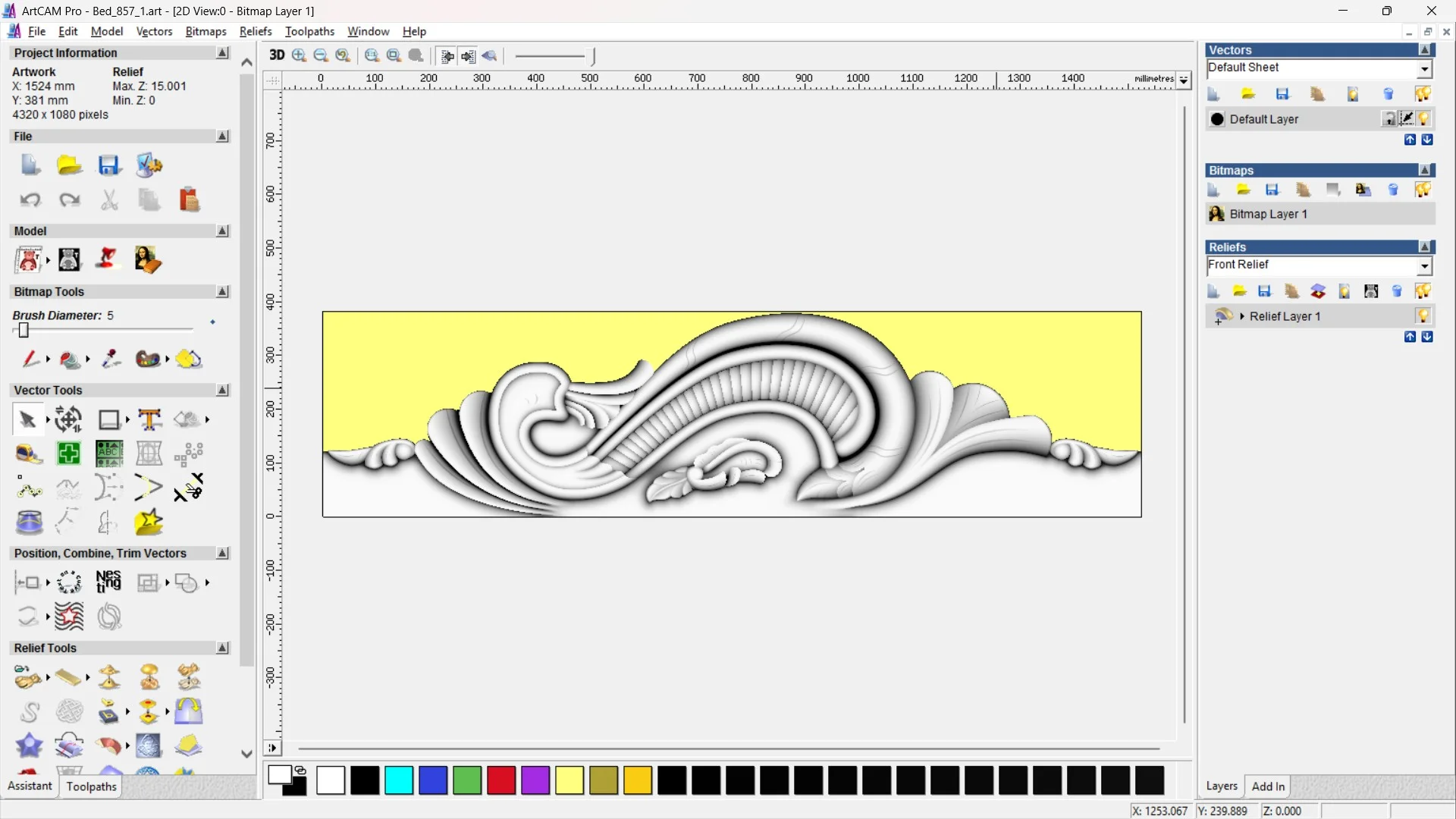The height and width of the screenshot is (819, 1456).
Task: Switch to the Add In tab
Action: pos(1267,786)
